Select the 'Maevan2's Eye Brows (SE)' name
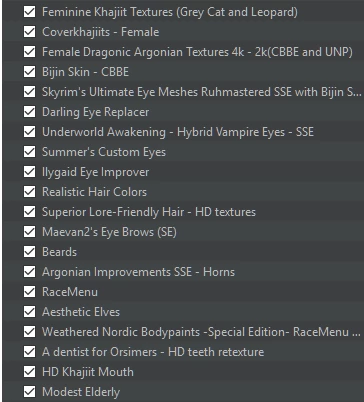364x402 pixels. 109,232
